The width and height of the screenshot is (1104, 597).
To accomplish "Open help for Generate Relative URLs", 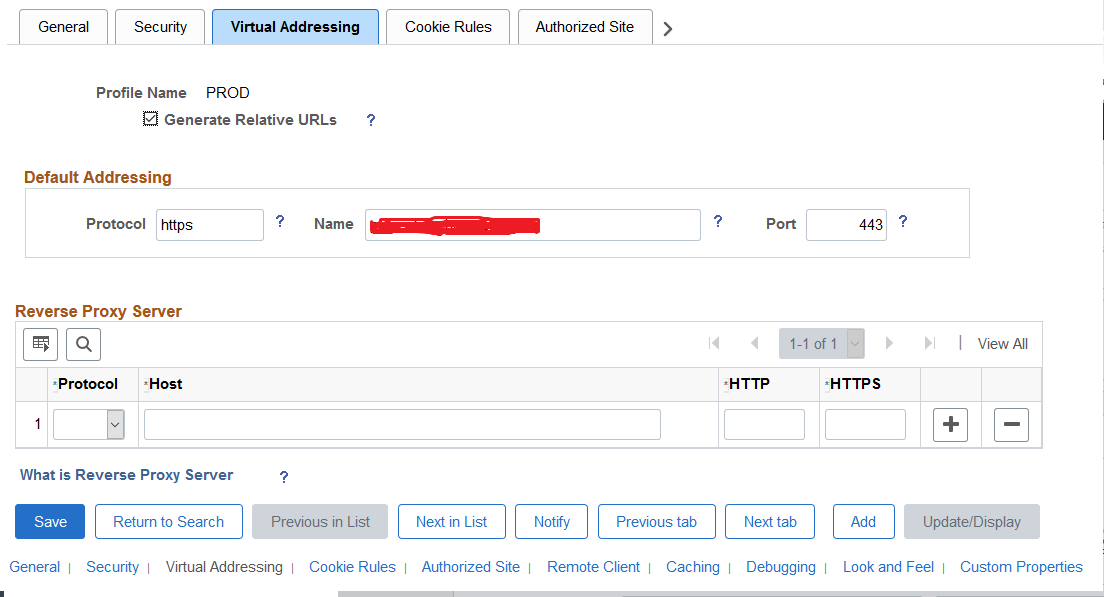I will 370,120.
